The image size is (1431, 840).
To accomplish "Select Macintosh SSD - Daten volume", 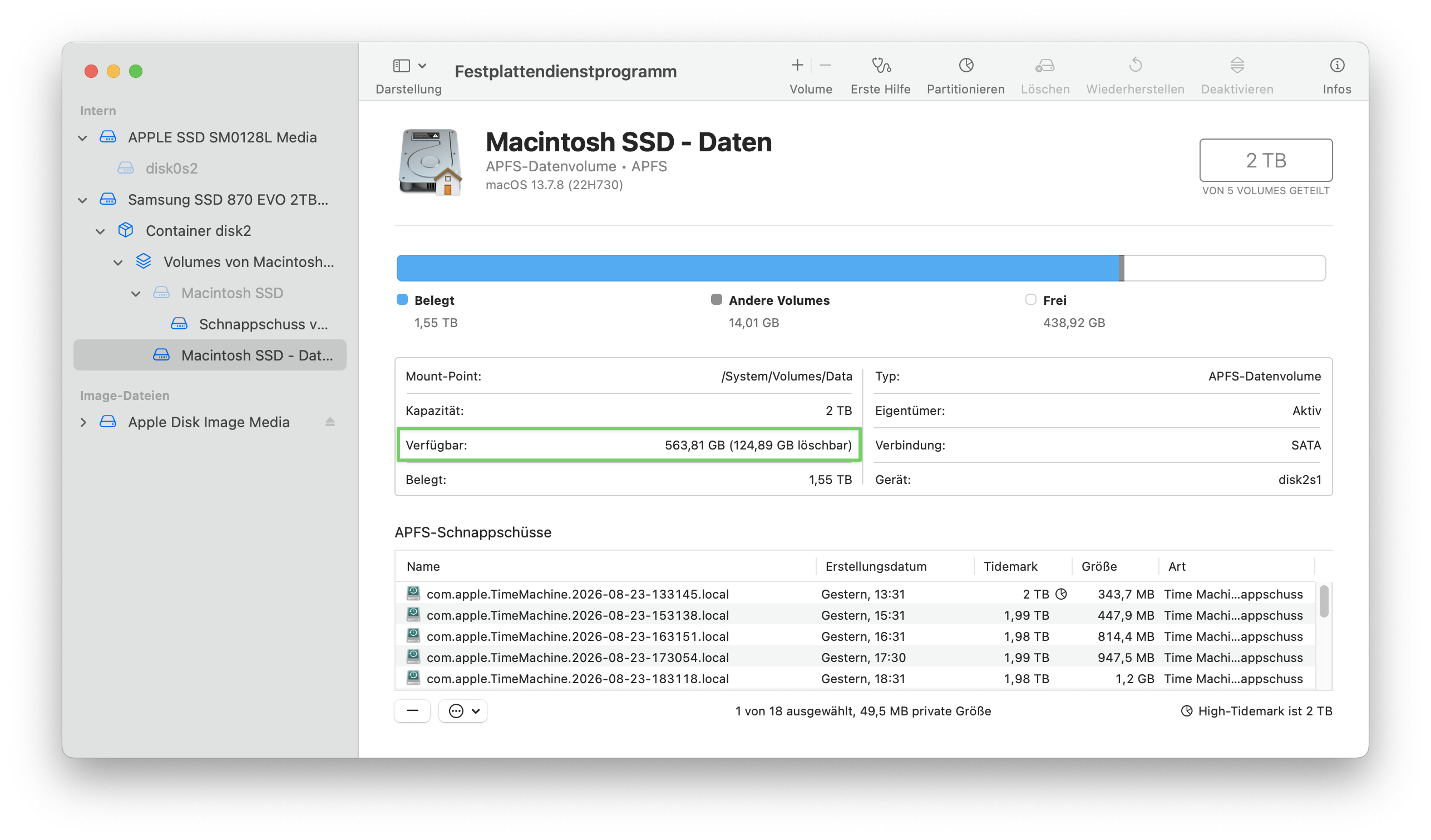I will coord(210,355).
